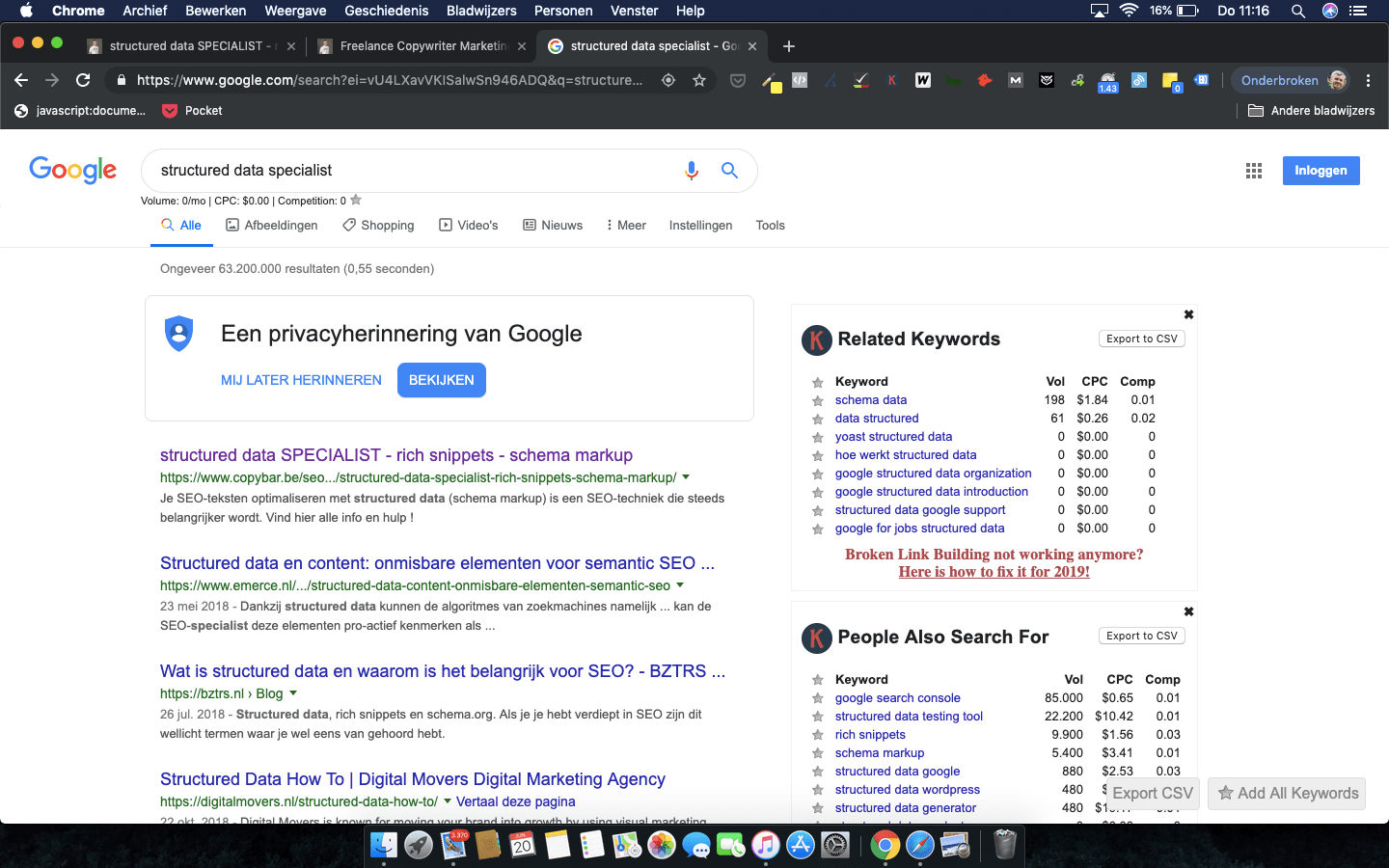This screenshot has height=868, width=1389.
Task: Expand the emerce.nl result URL dropdown arrow
Action: click(x=680, y=584)
